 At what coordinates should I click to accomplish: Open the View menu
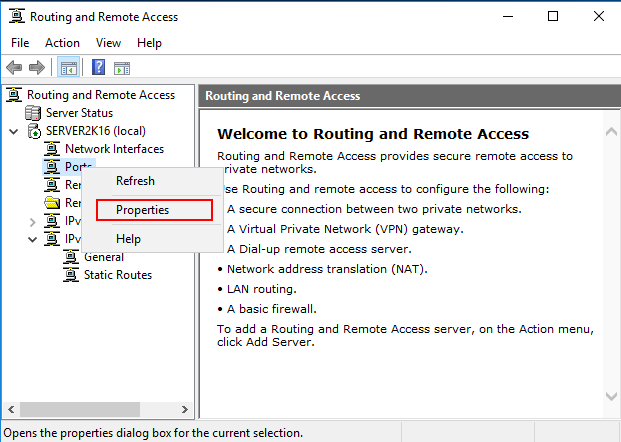pos(108,43)
